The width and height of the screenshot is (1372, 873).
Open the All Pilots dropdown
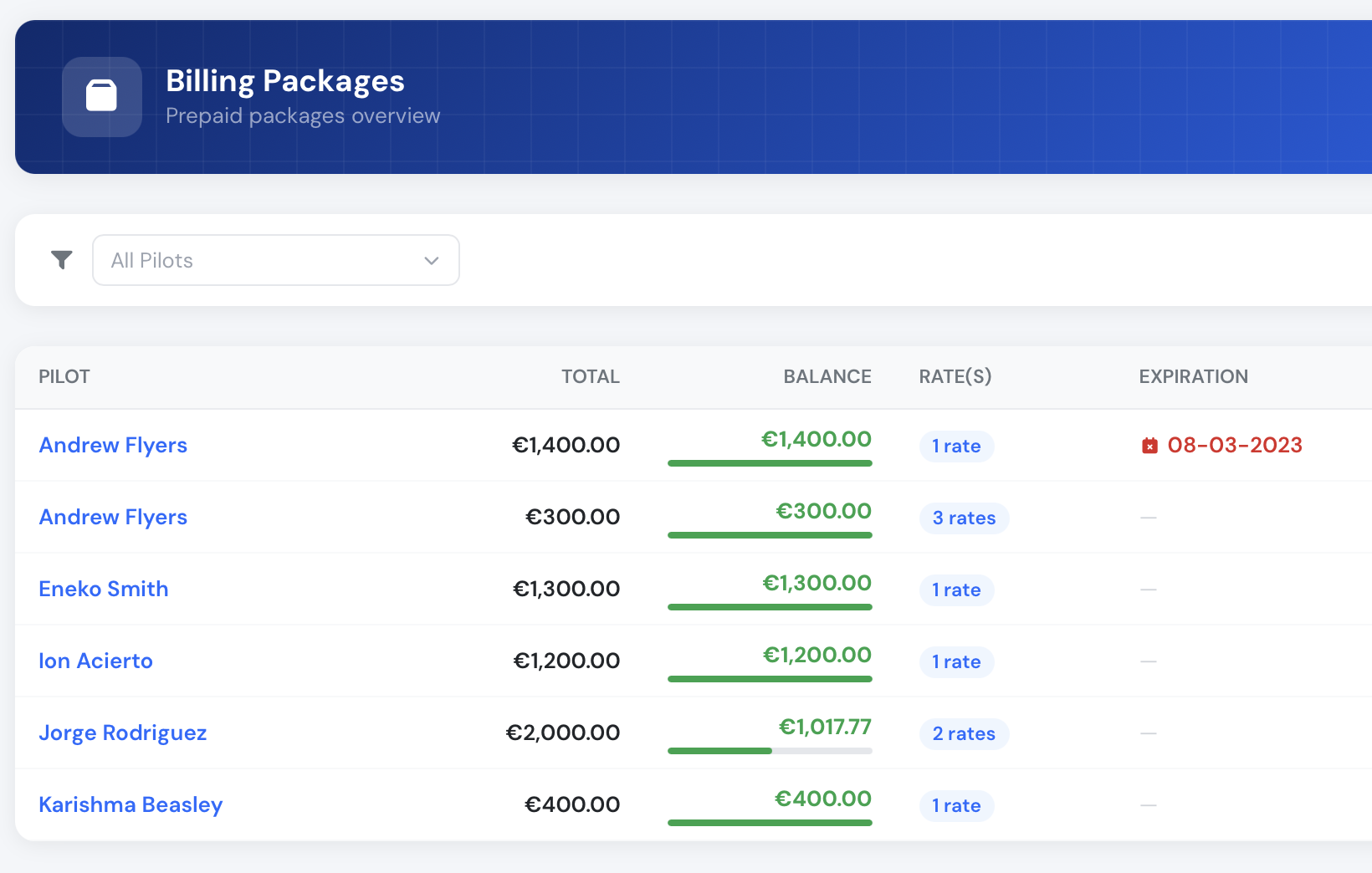point(276,260)
